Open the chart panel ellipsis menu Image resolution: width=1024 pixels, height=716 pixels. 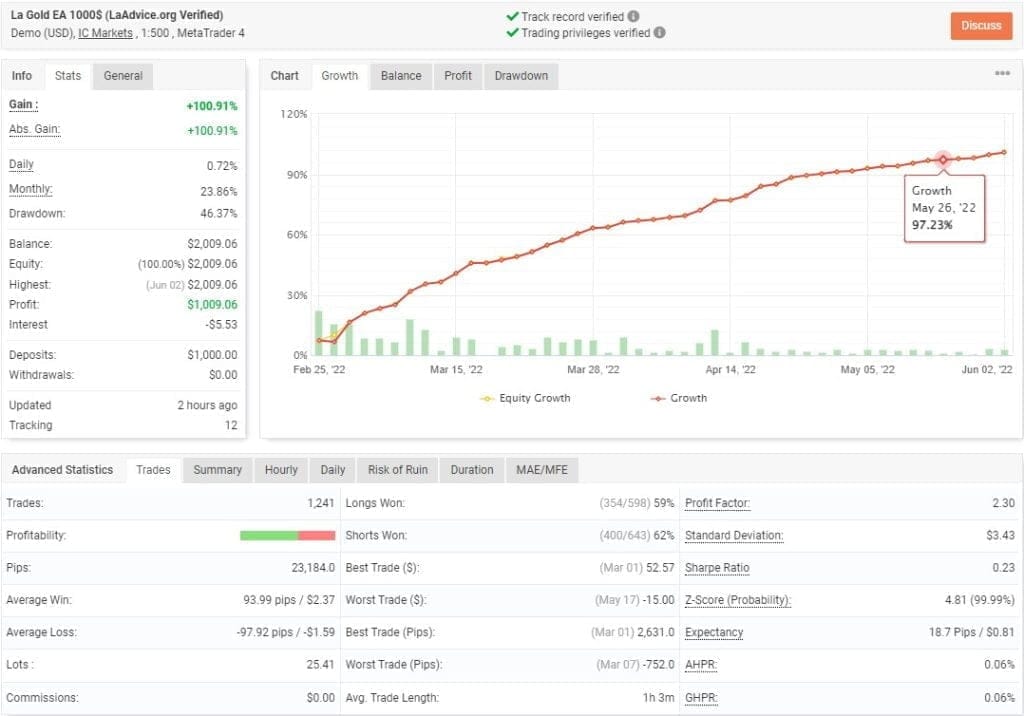[x=1000, y=73]
